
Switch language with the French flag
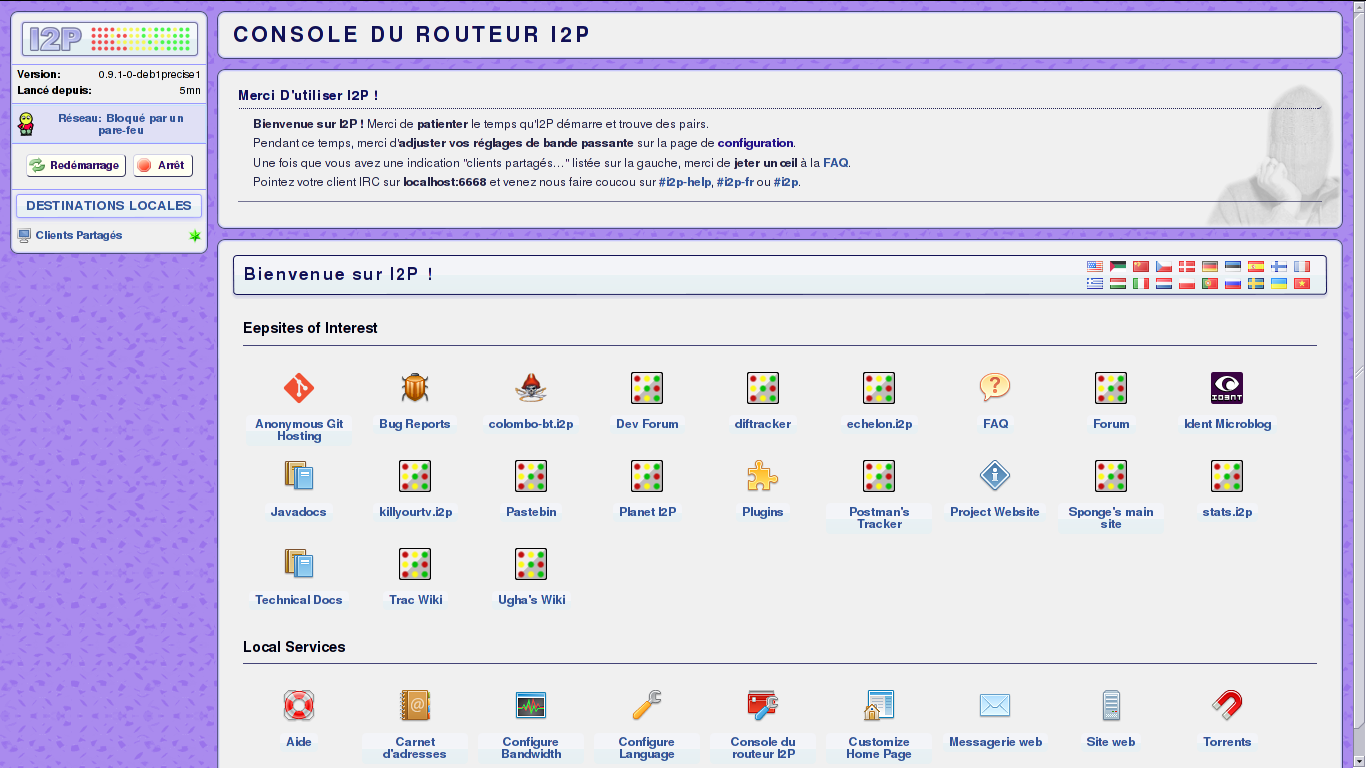1302,266
